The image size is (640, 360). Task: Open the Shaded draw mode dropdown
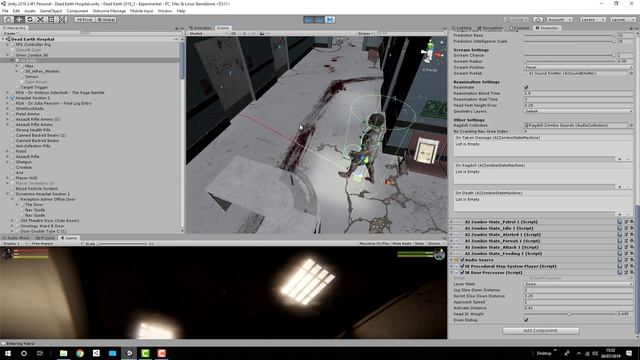click(x=207, y=33)
